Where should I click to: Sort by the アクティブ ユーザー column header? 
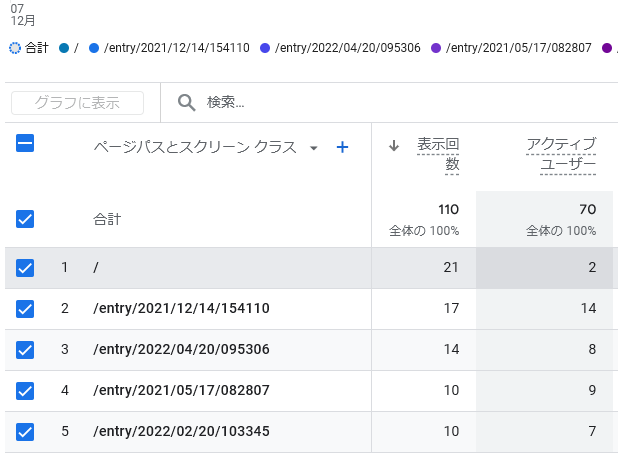point(561,154)
